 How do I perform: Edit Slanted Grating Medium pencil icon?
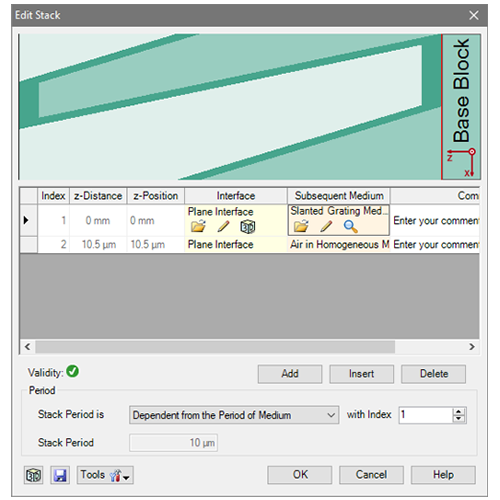(326, 226)
